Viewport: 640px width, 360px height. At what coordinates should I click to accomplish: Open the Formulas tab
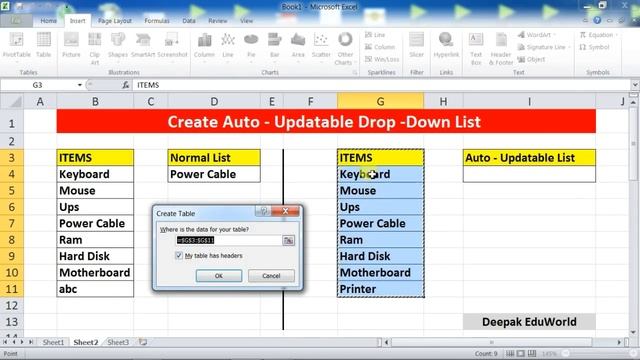[x=157, y=21]
